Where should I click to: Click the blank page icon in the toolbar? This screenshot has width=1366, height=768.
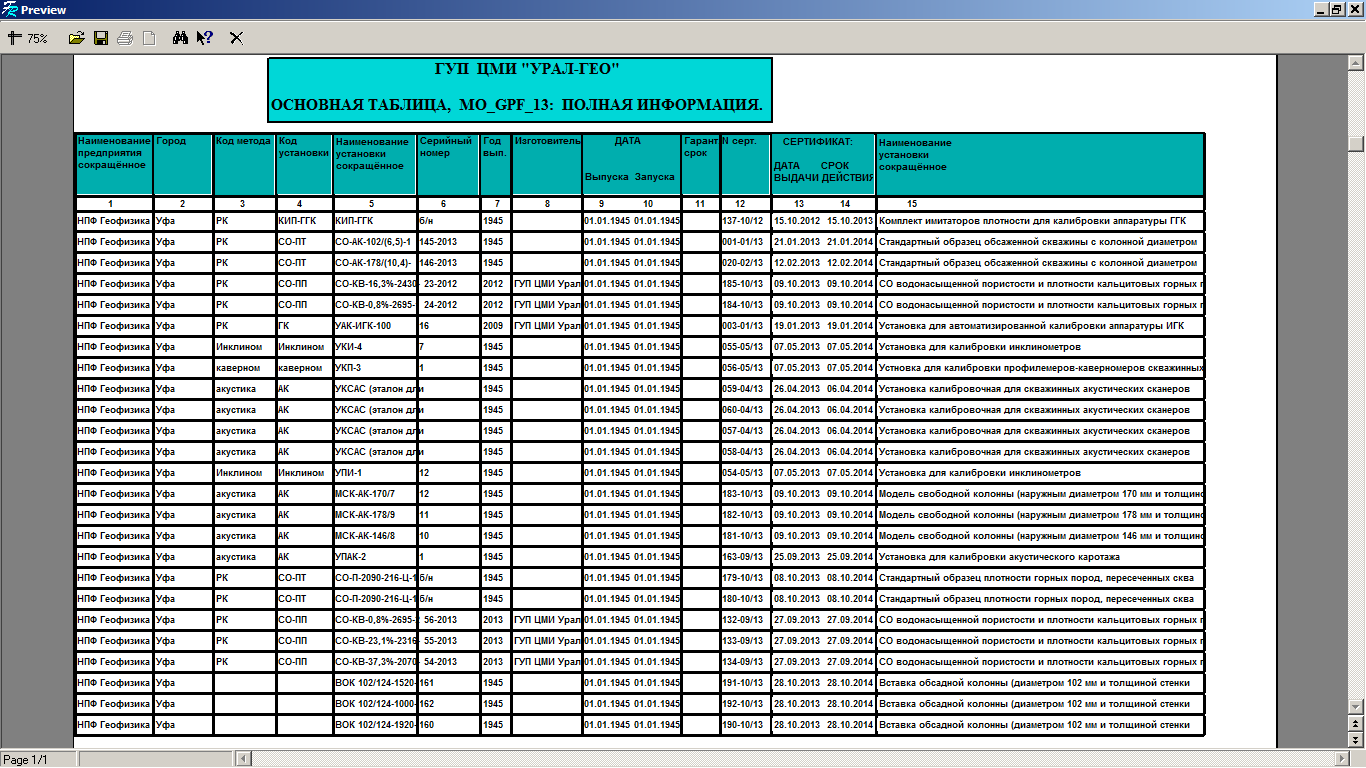coord(149,38)
